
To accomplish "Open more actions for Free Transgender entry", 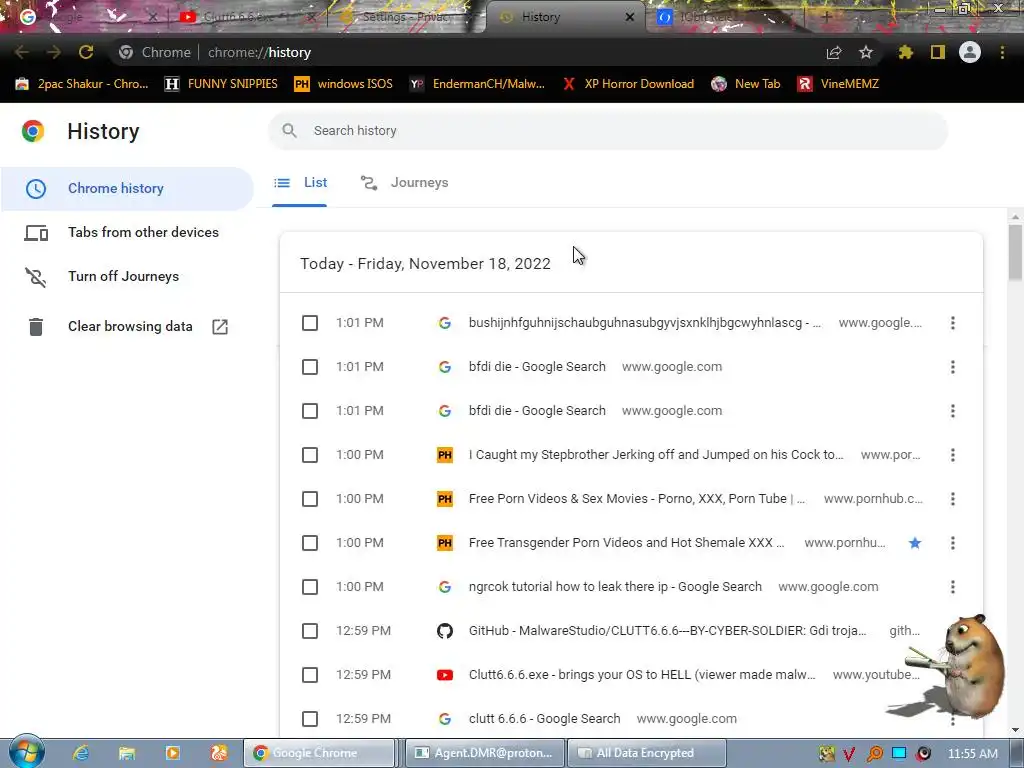I will (x=953, y=543).
